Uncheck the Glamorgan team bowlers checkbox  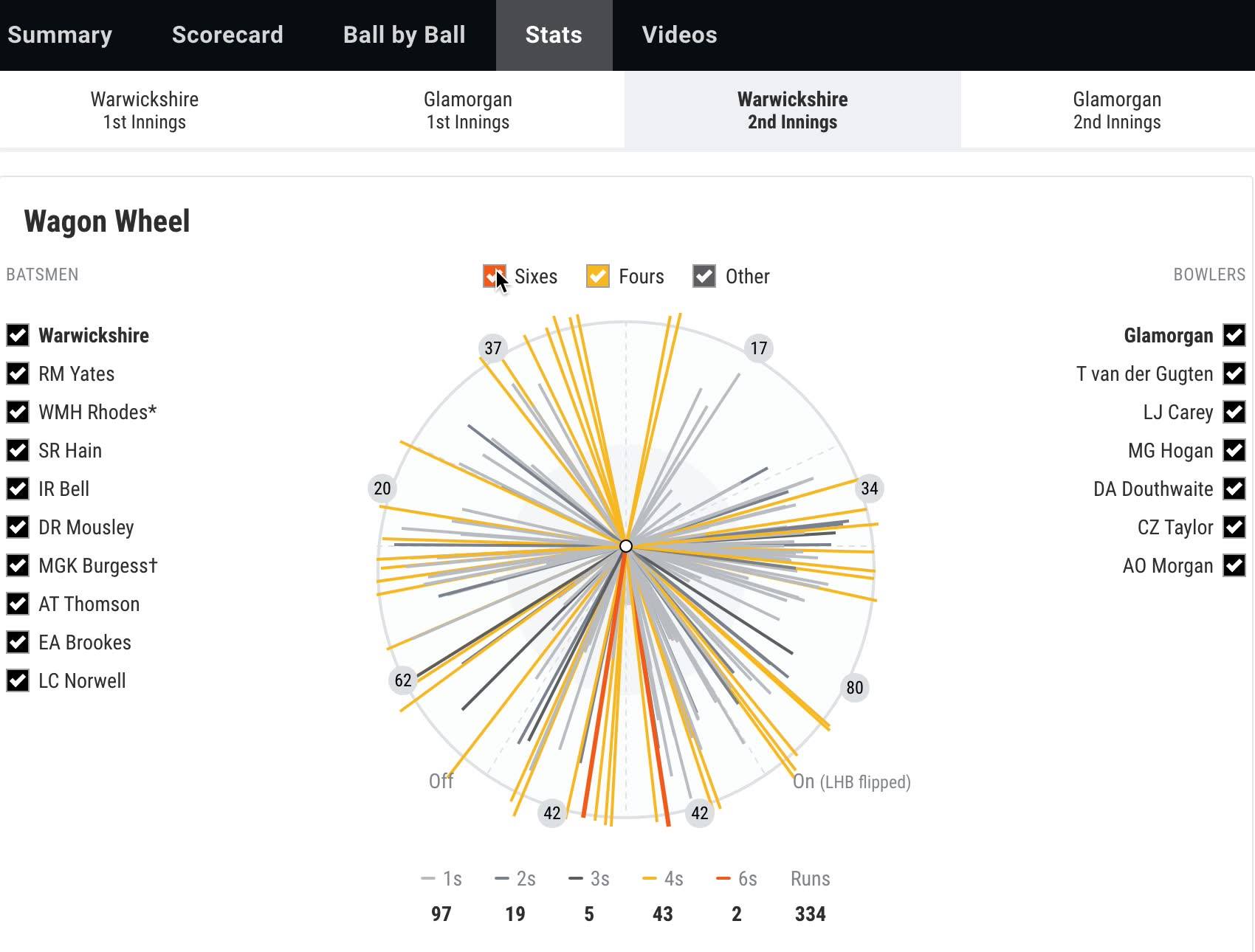pyautogui.click(x=1234, y=335)
